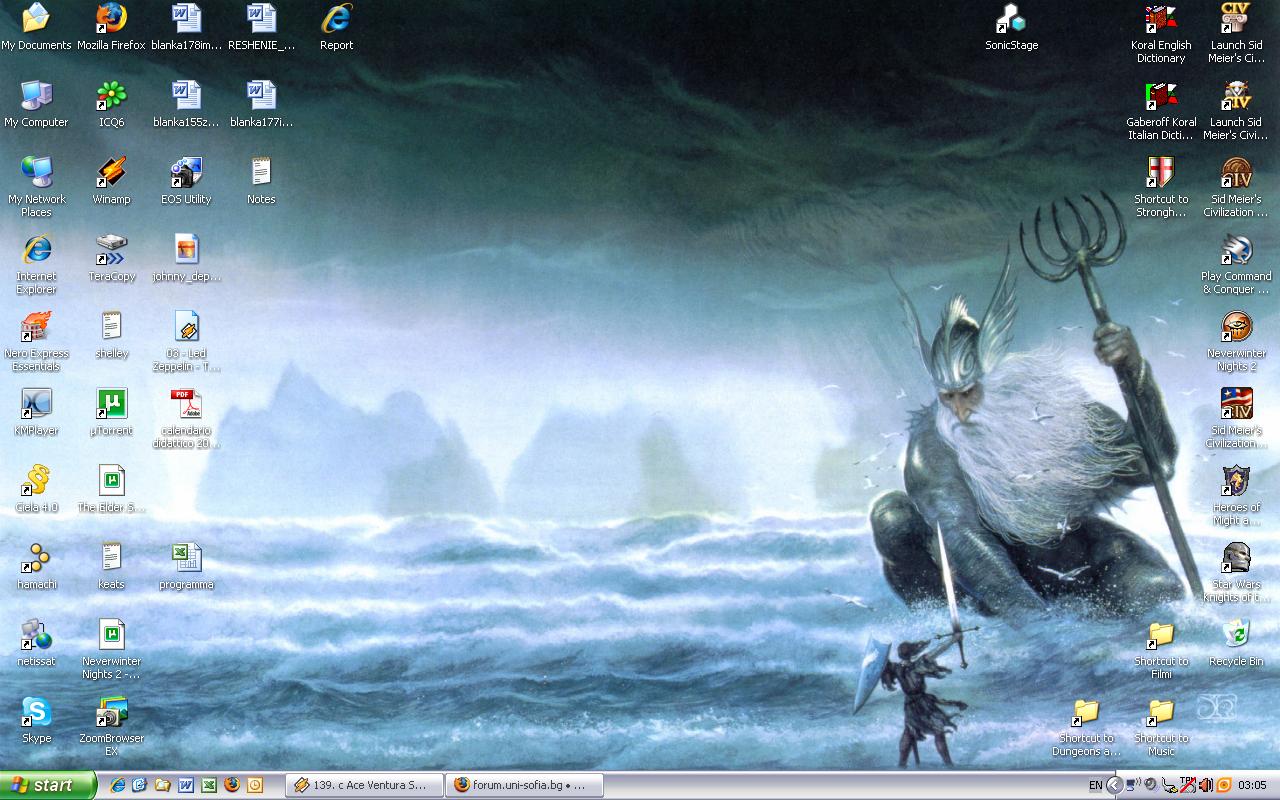
Task: Select the Koral English Dictionary icon
Action: pos(1160,19)
